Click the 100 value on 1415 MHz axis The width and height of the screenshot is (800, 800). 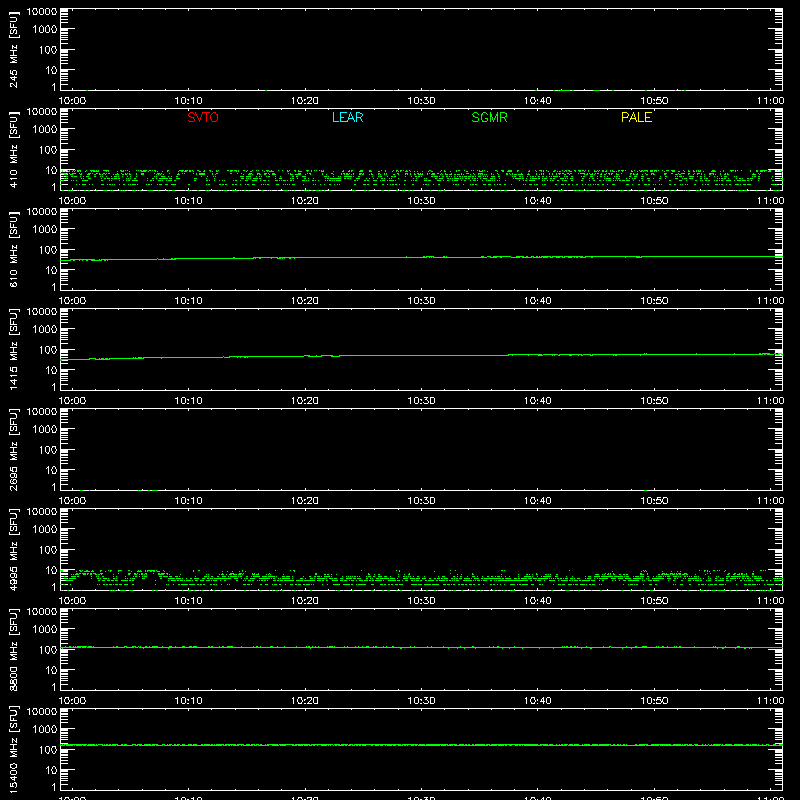pyautogui.click(x=48, y=350)
